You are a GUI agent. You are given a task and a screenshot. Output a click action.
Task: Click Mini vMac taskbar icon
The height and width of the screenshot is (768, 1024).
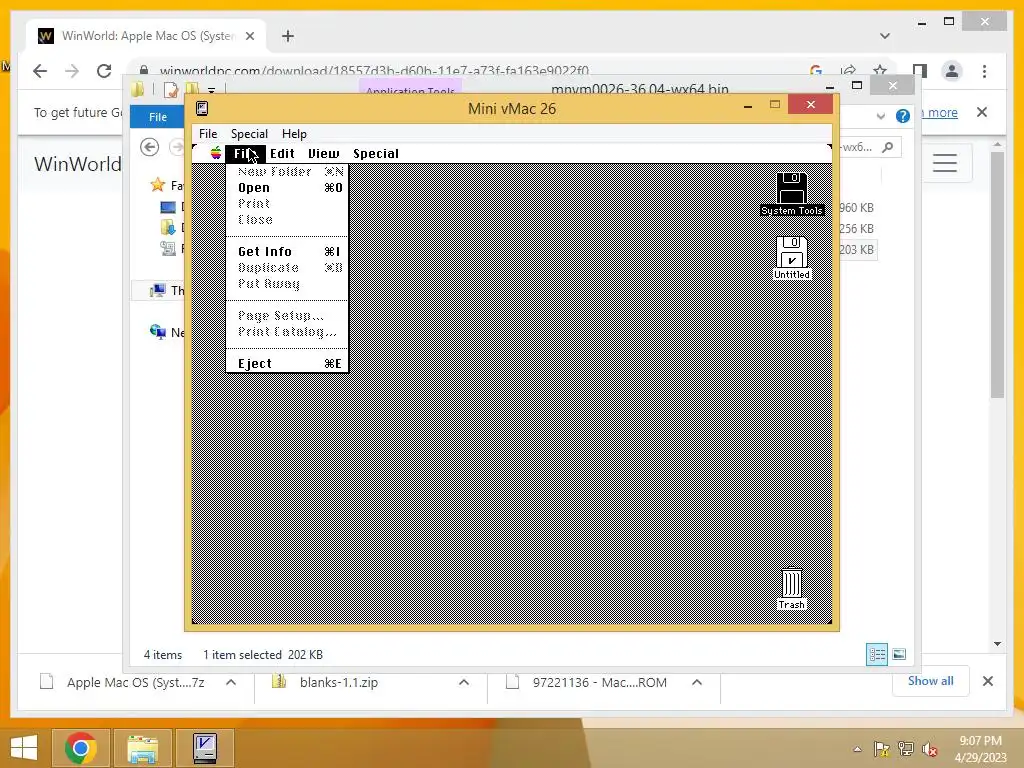click(x=205, y=747)
